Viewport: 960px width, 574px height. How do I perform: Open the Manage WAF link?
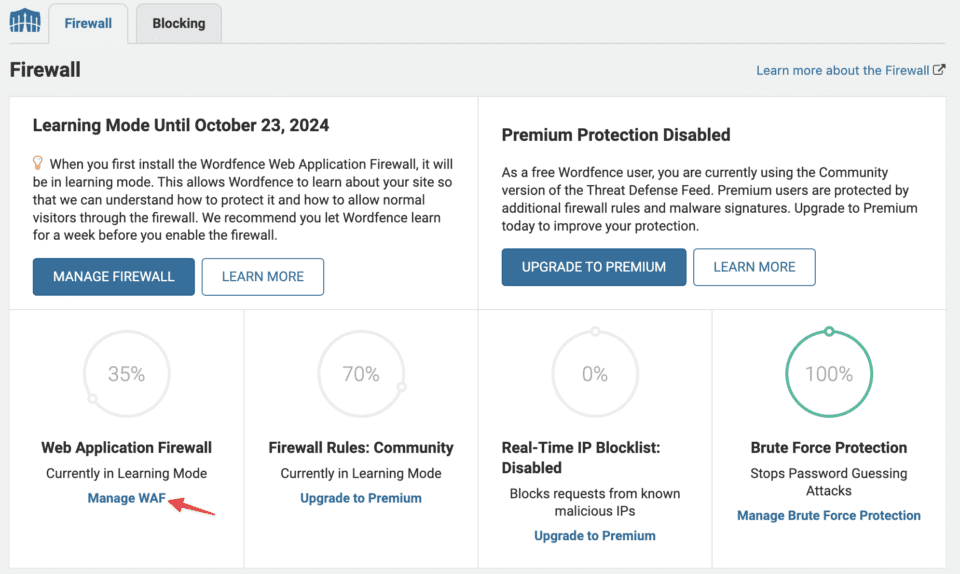(126, 498)
